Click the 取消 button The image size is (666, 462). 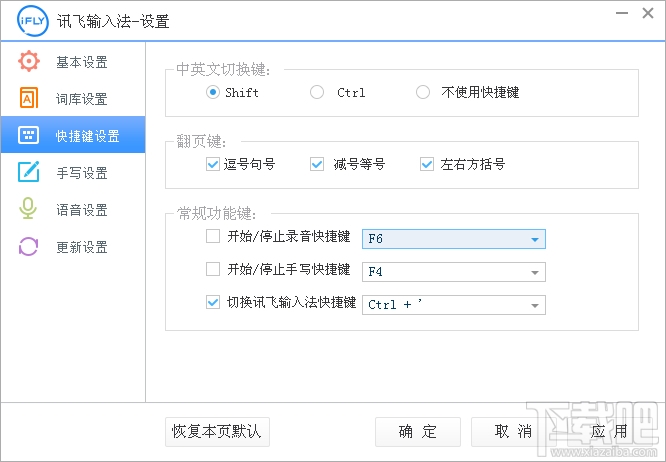pos(513,432)
